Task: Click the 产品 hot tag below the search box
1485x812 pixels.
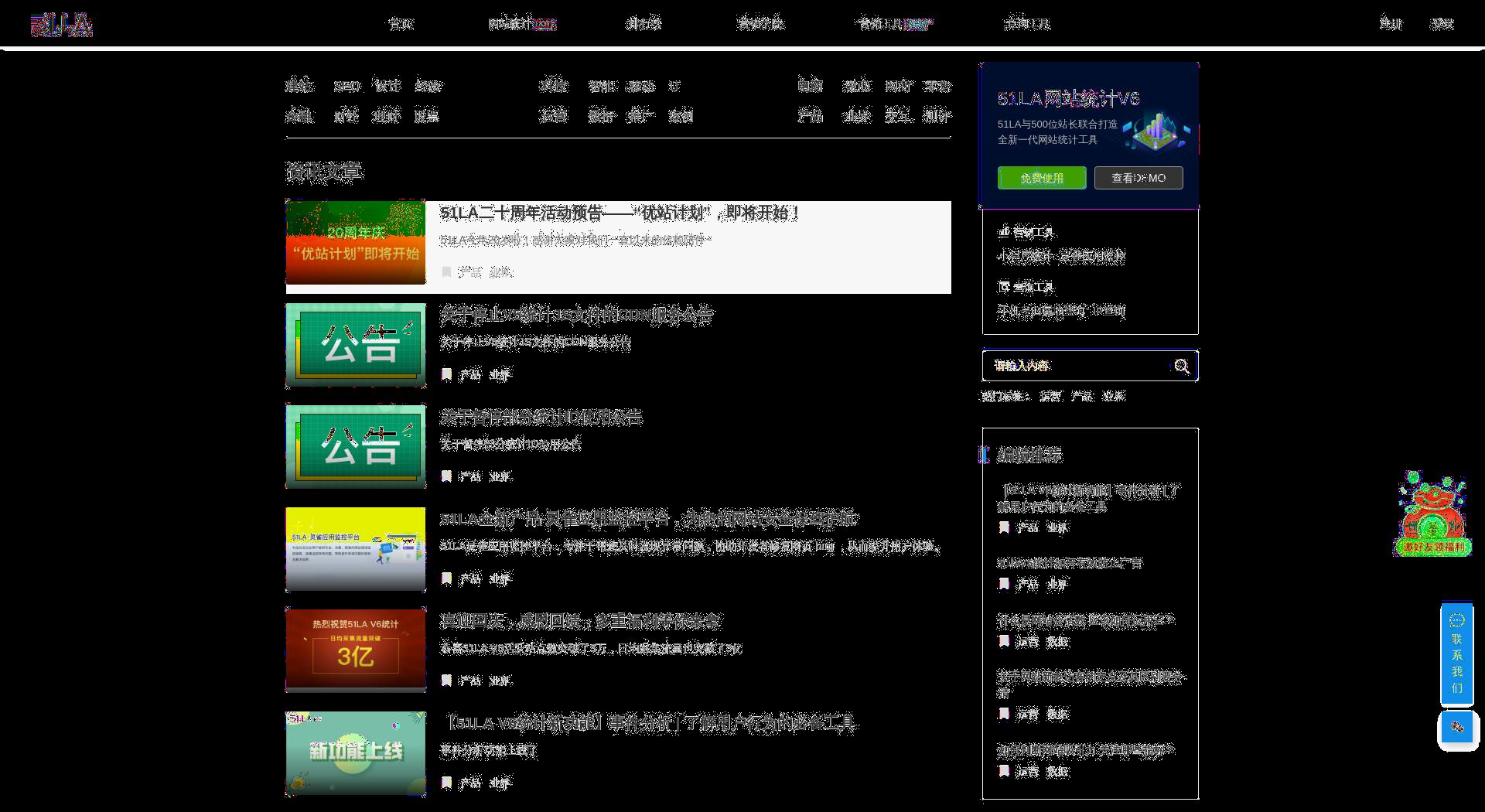Action: click(x=1082, y=396)
